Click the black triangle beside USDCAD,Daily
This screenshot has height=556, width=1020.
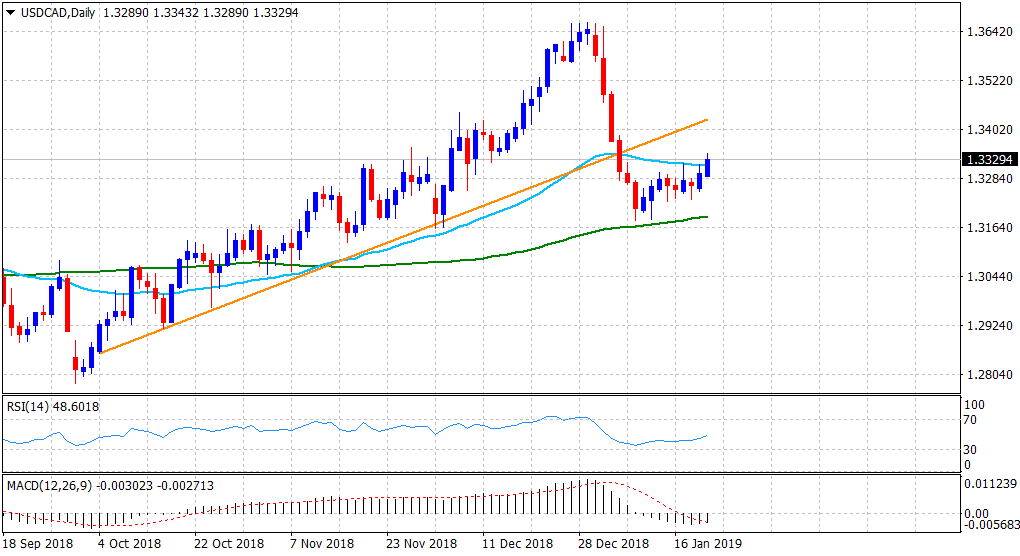(10, 13)
